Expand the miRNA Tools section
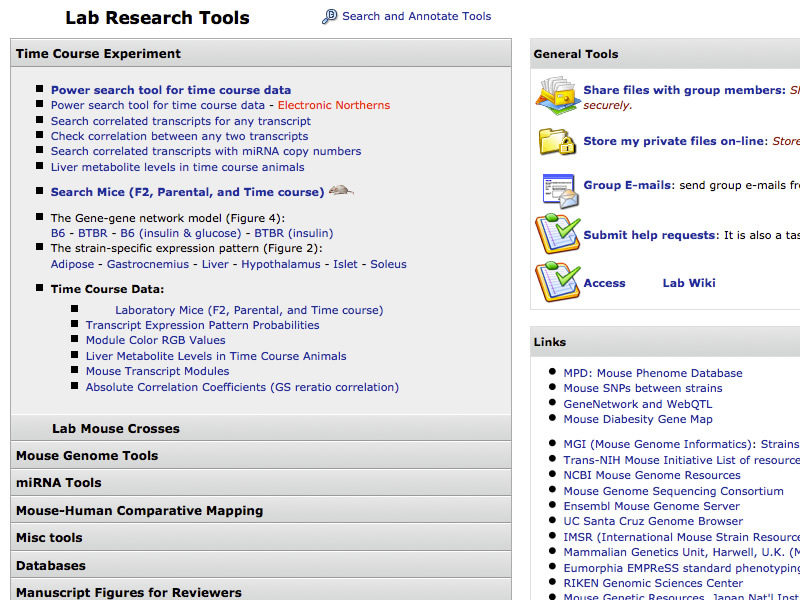The height and width of the screenshot is (600, 800). 59,483
